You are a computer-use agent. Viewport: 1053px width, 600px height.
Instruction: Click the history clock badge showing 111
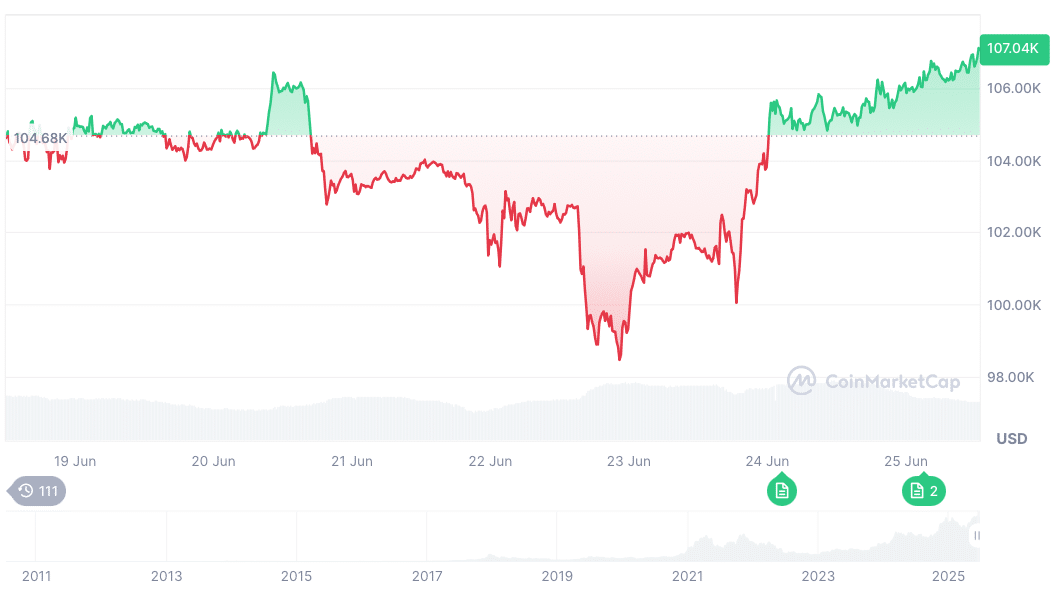point(37,491)
